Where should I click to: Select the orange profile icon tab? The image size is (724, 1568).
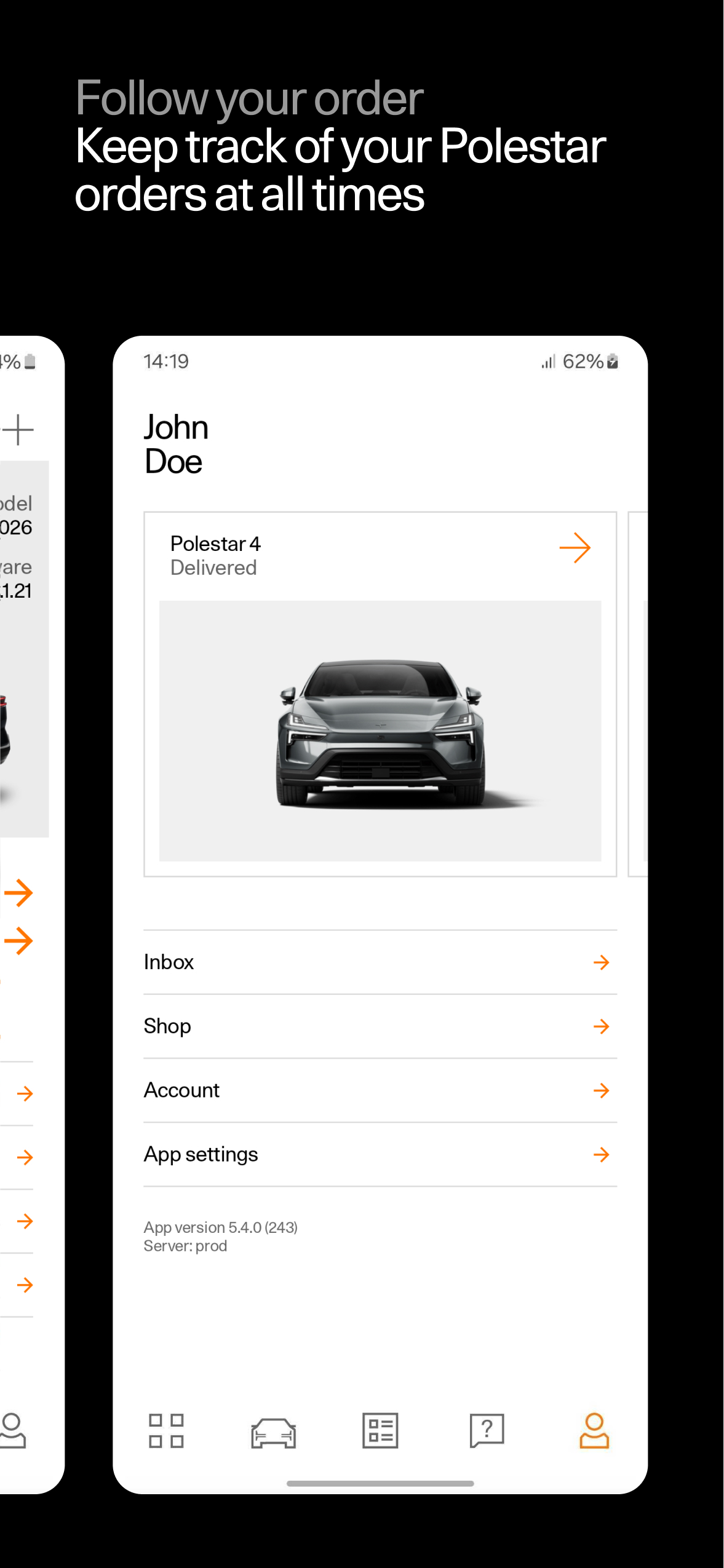594,1430
